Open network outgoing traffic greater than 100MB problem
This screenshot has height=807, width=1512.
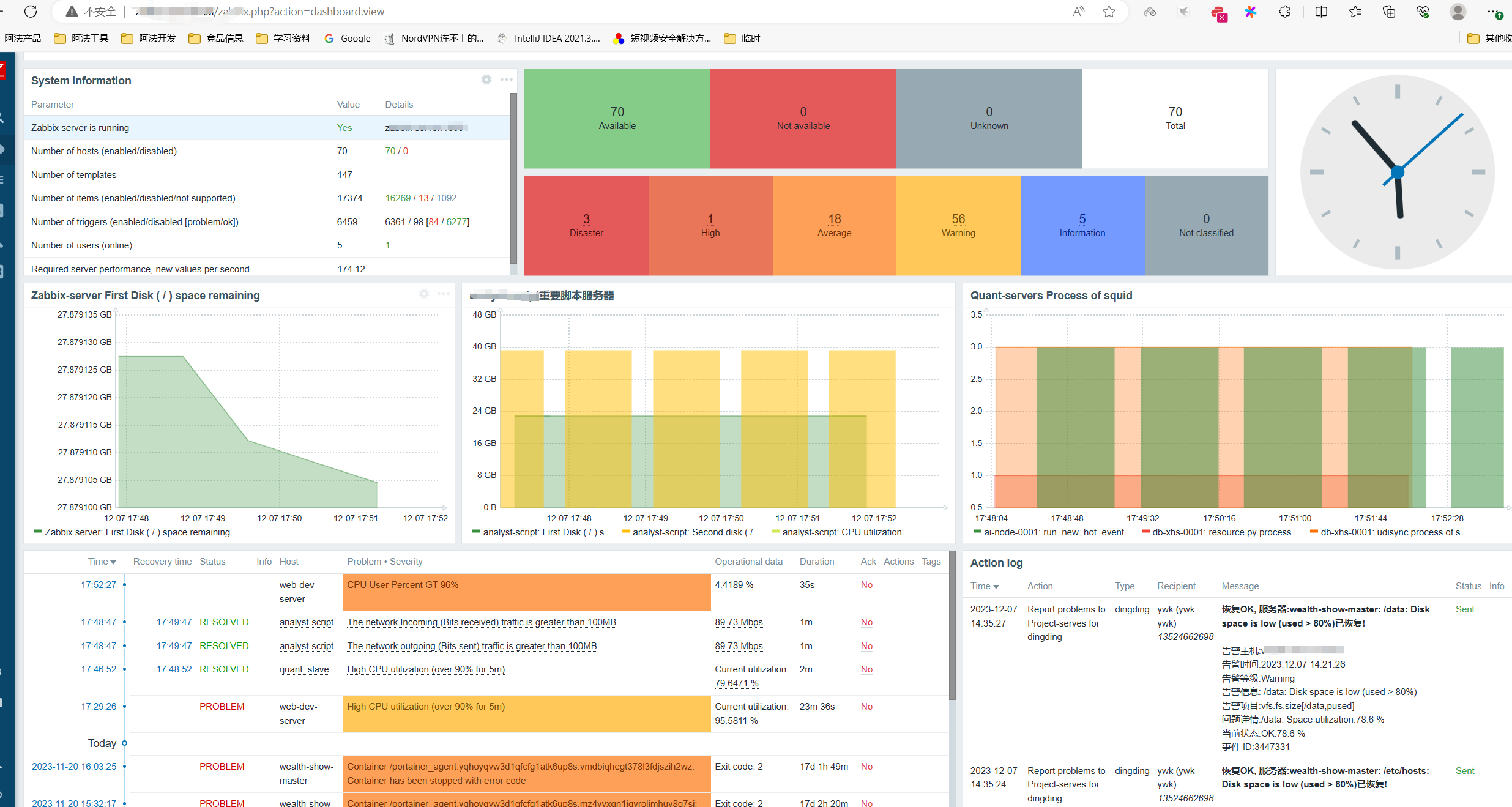click(x=472, y=646)
